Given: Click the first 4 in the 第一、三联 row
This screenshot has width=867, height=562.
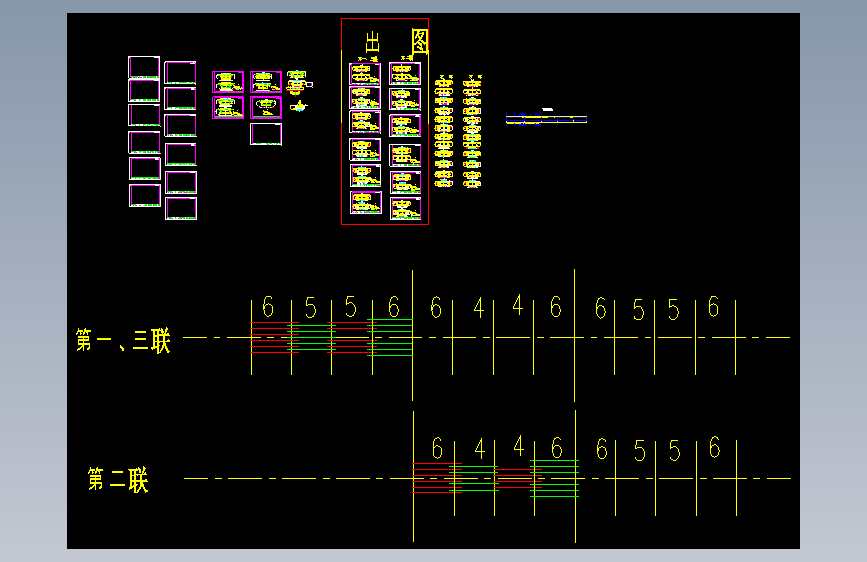Looking at the screenshot, I should [478, 308].
